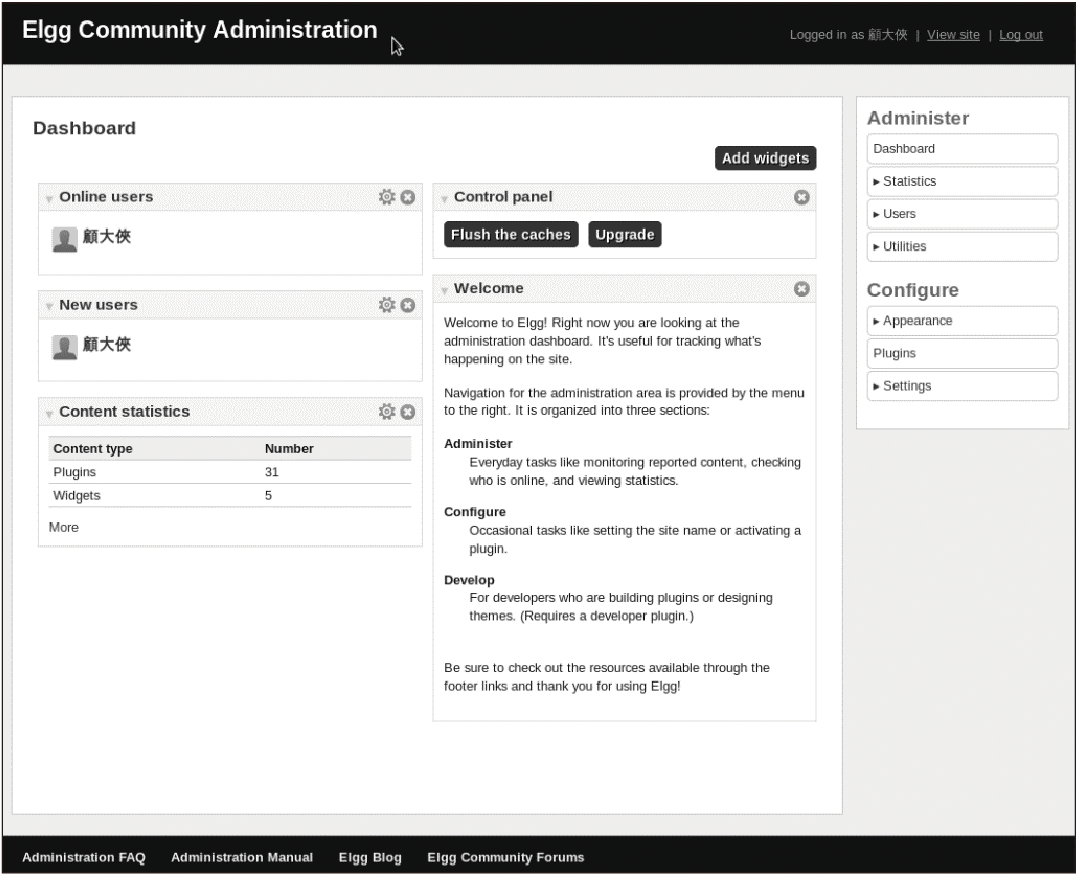Viewport: 1080px width, 877px height.
Task: Open More in Content statistics
Action: (64, 528)
